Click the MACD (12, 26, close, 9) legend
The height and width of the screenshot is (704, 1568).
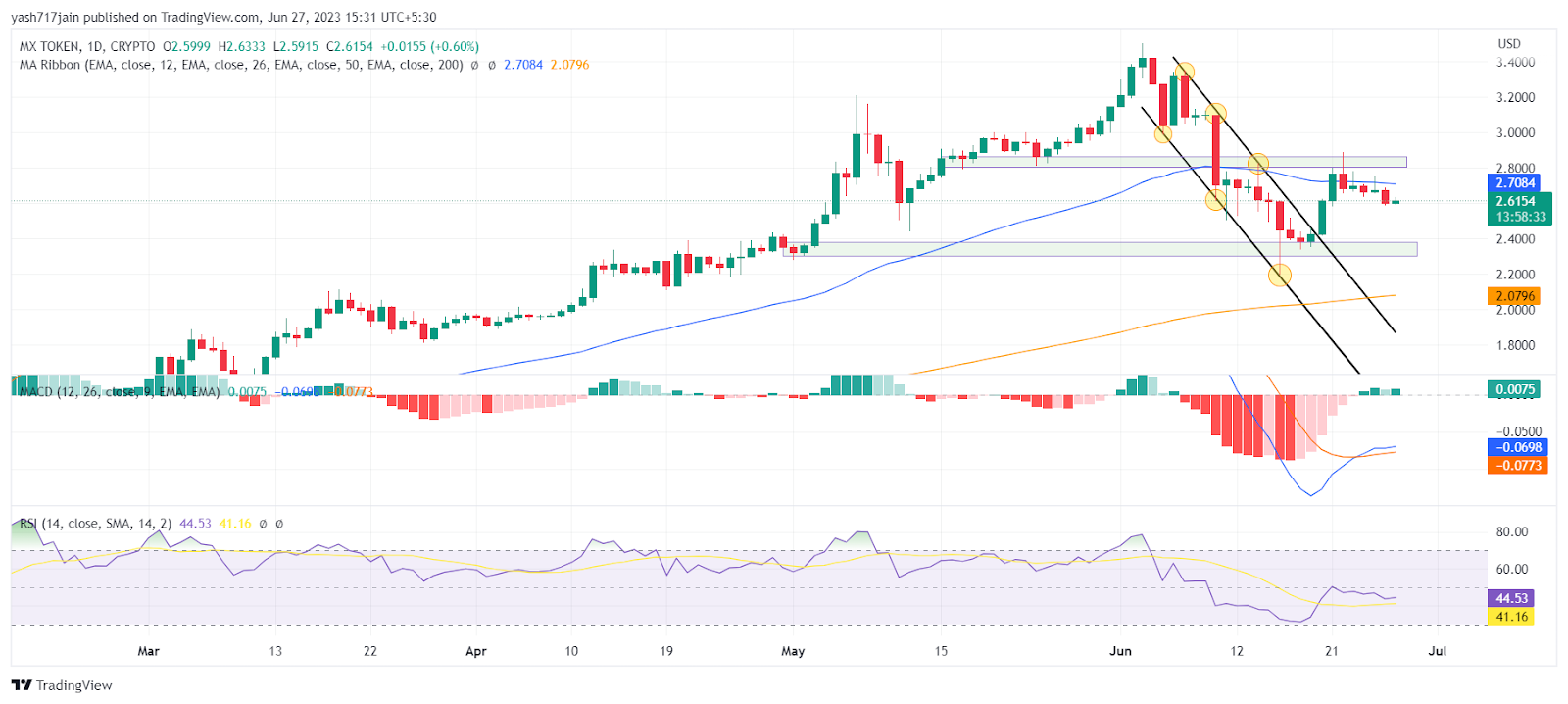coord(120,391)
